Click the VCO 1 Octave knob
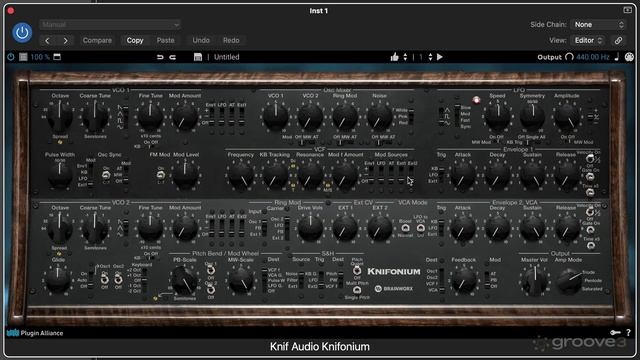This screenshot has height=360, width=640. 60,117
